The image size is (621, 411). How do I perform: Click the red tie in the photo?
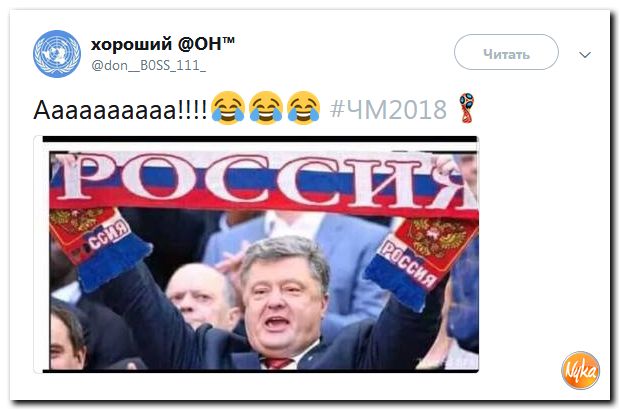coord(277,363)
